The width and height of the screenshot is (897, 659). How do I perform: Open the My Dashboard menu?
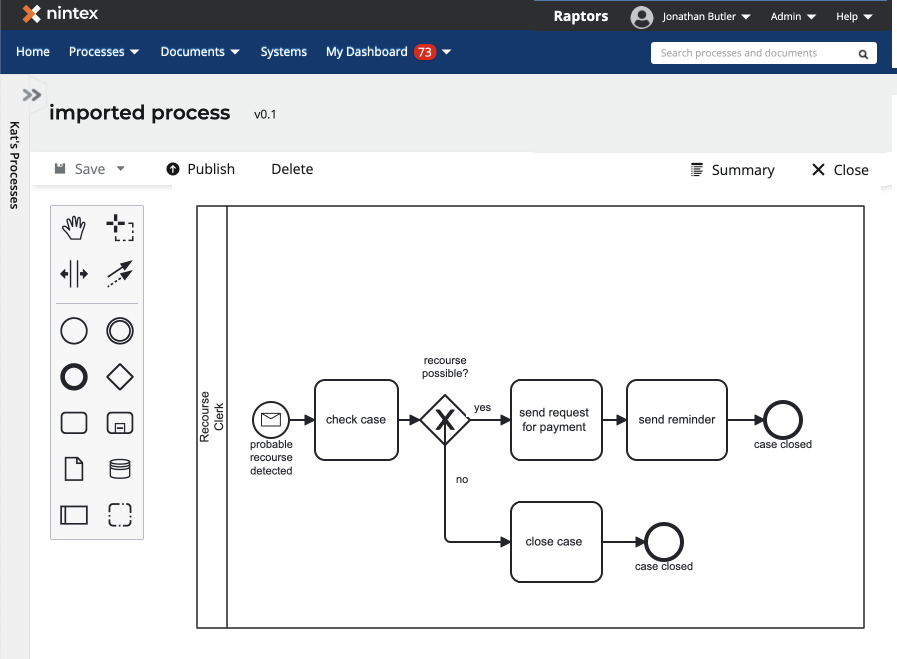[377, 51]
